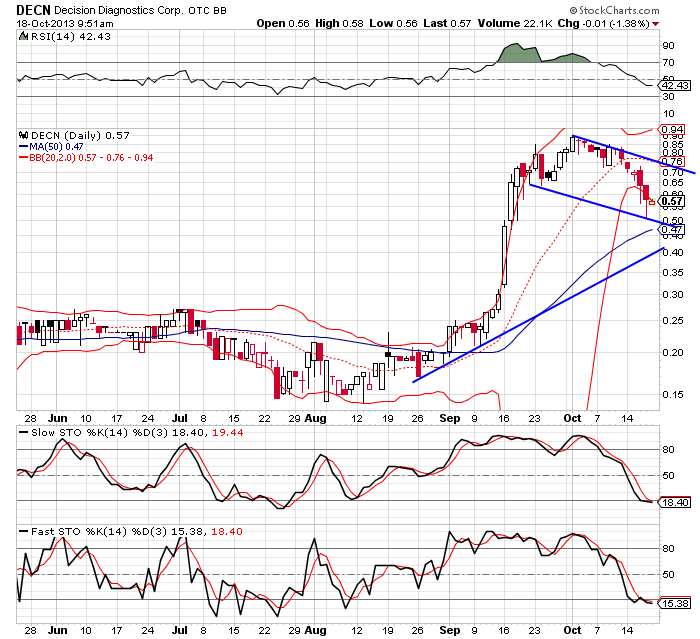
Task: Click the small green last candle at 0.57
Action: [652, 202]
